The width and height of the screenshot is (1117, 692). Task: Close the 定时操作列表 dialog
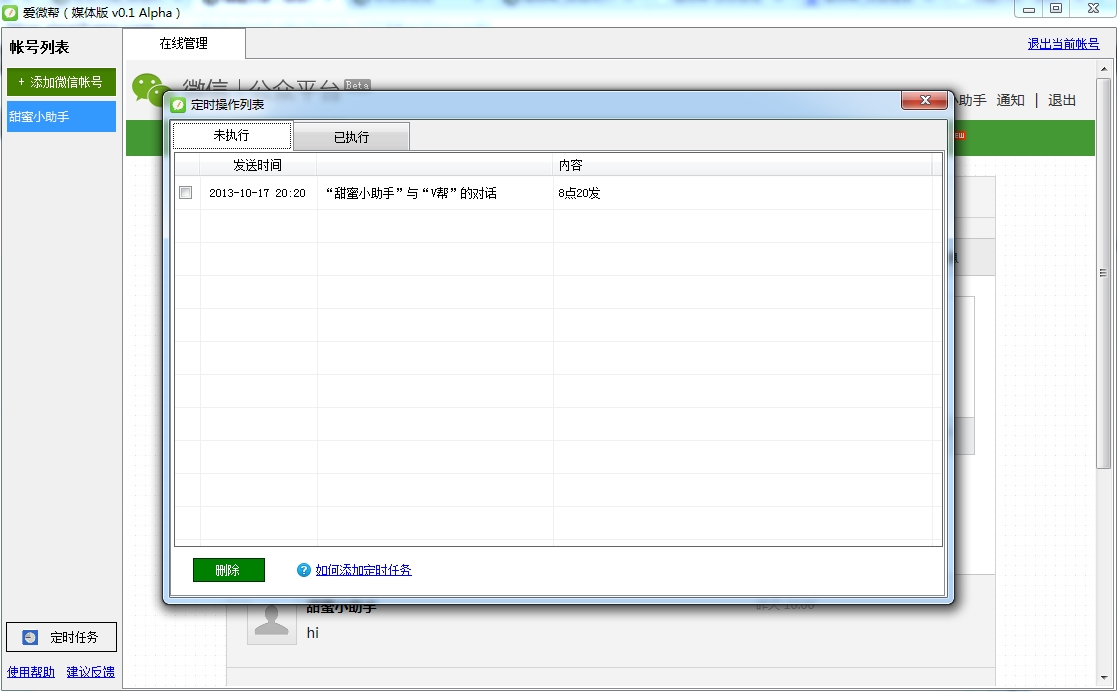click(924, 100)
